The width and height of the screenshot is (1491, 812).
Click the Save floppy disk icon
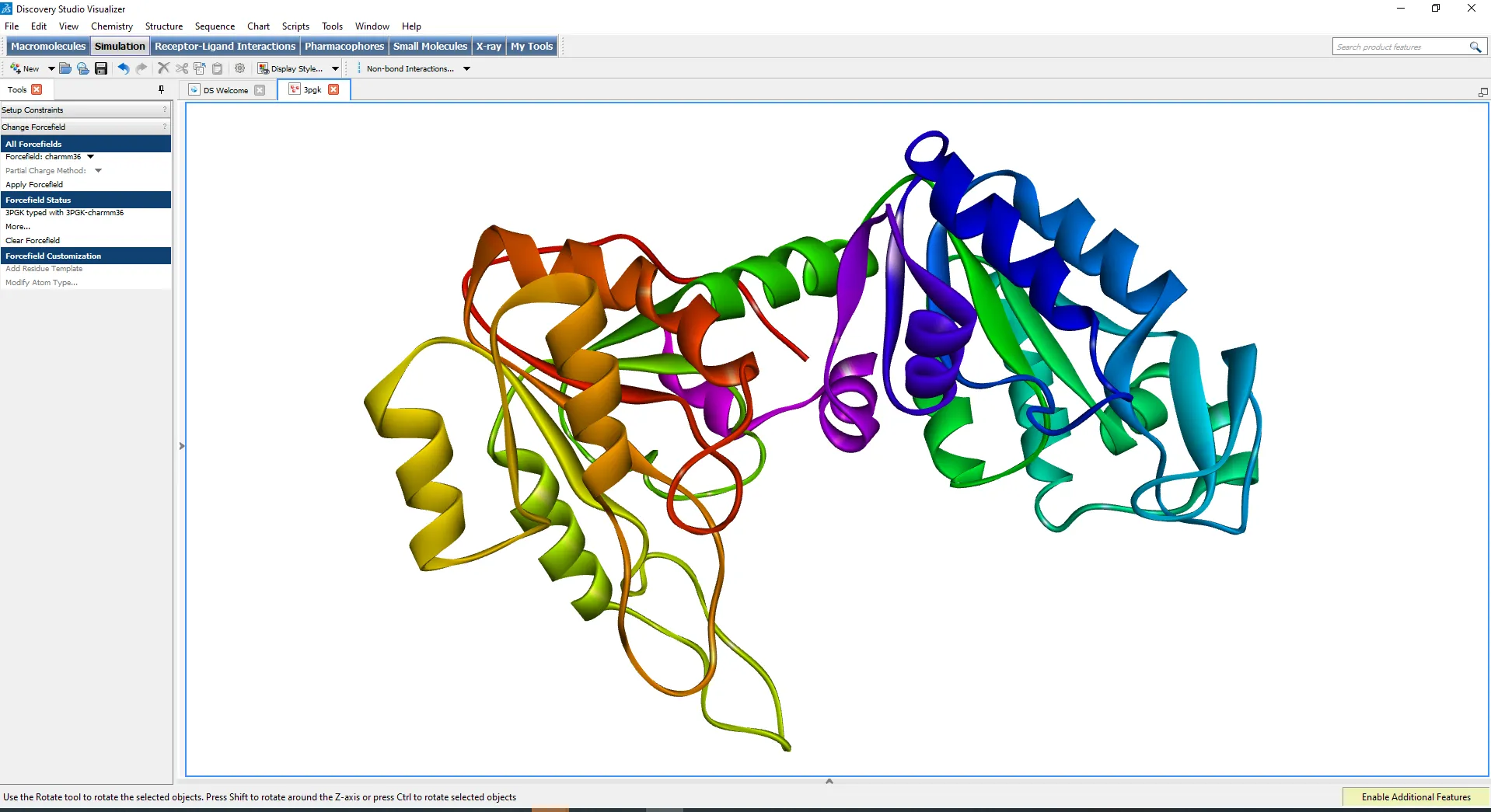click(x=101, y=68)
